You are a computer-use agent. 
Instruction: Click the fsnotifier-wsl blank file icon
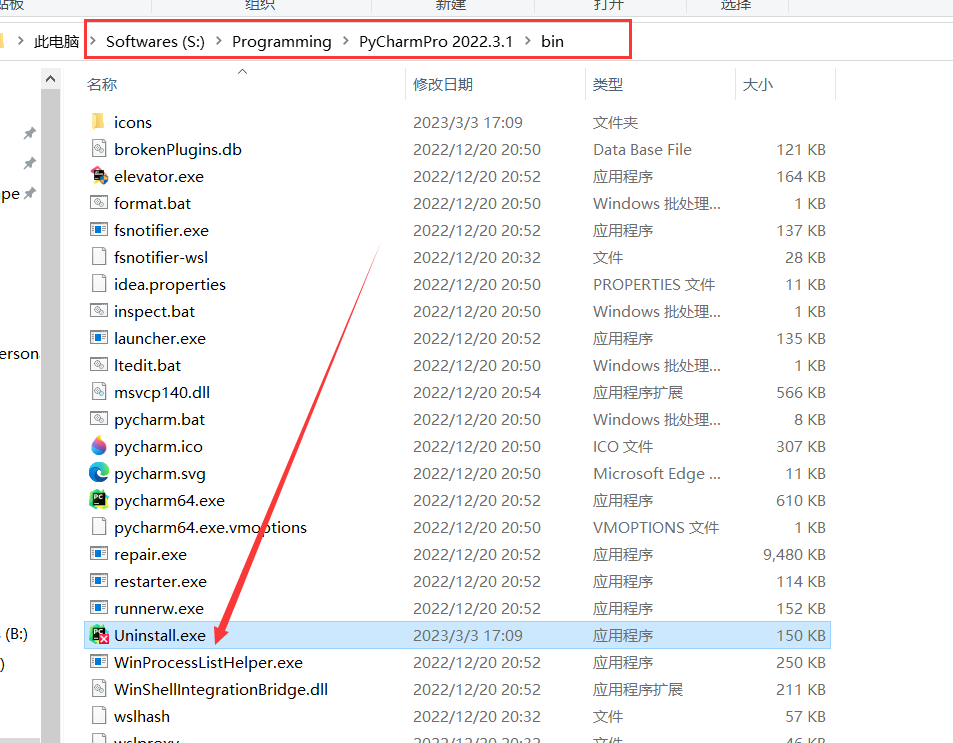(x=98, y=257)
